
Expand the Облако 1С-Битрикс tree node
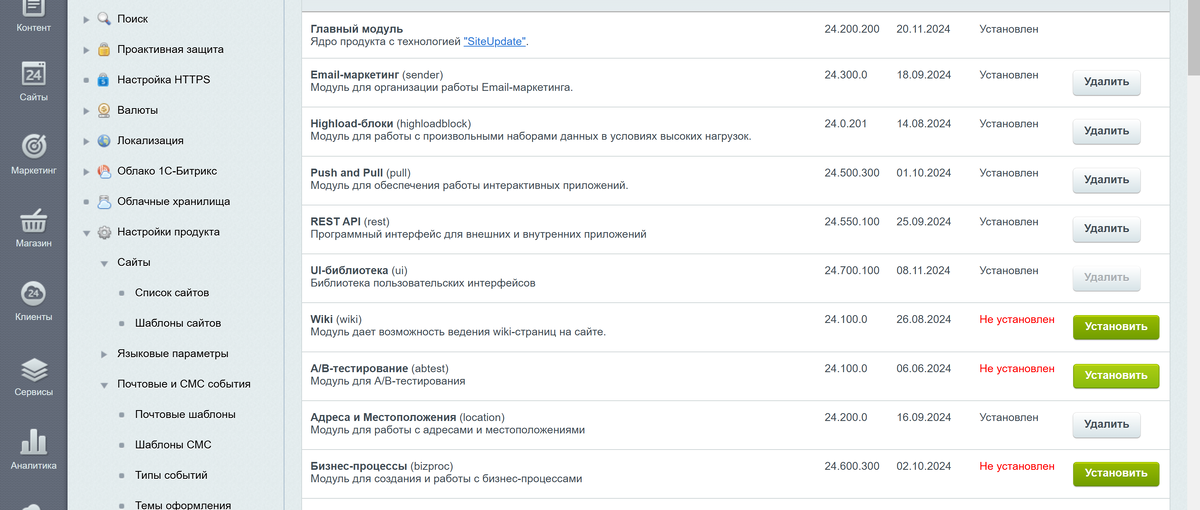click(x=87, y=171)
